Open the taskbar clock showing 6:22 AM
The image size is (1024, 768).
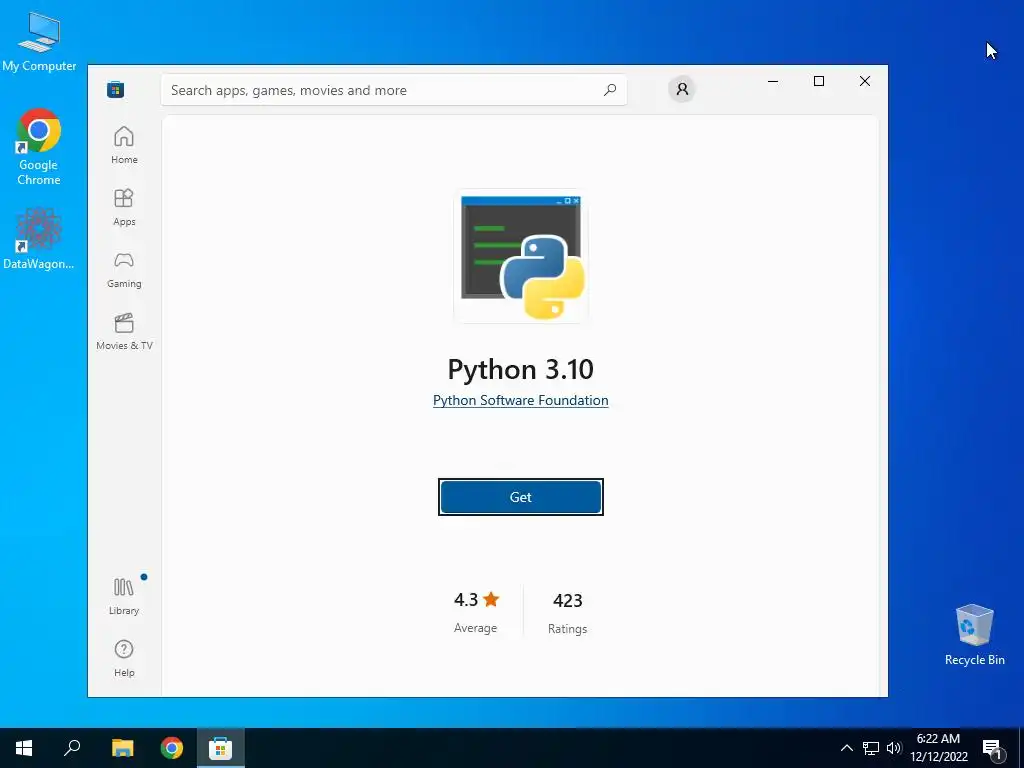tap(938, 748)
